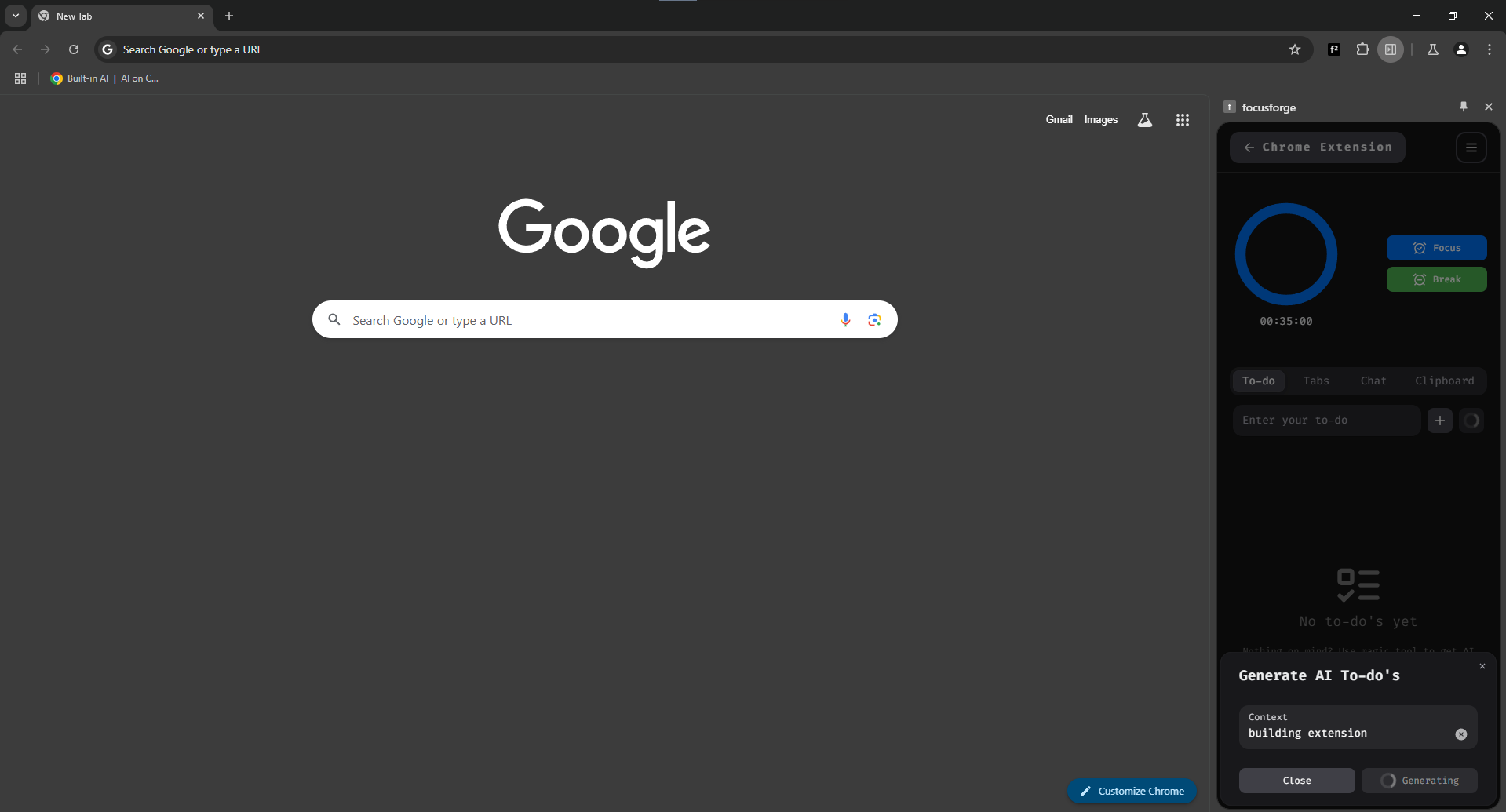Viewport: 1506px width, 812px height.
Task: Reload the current page
Action: point(74,49)
